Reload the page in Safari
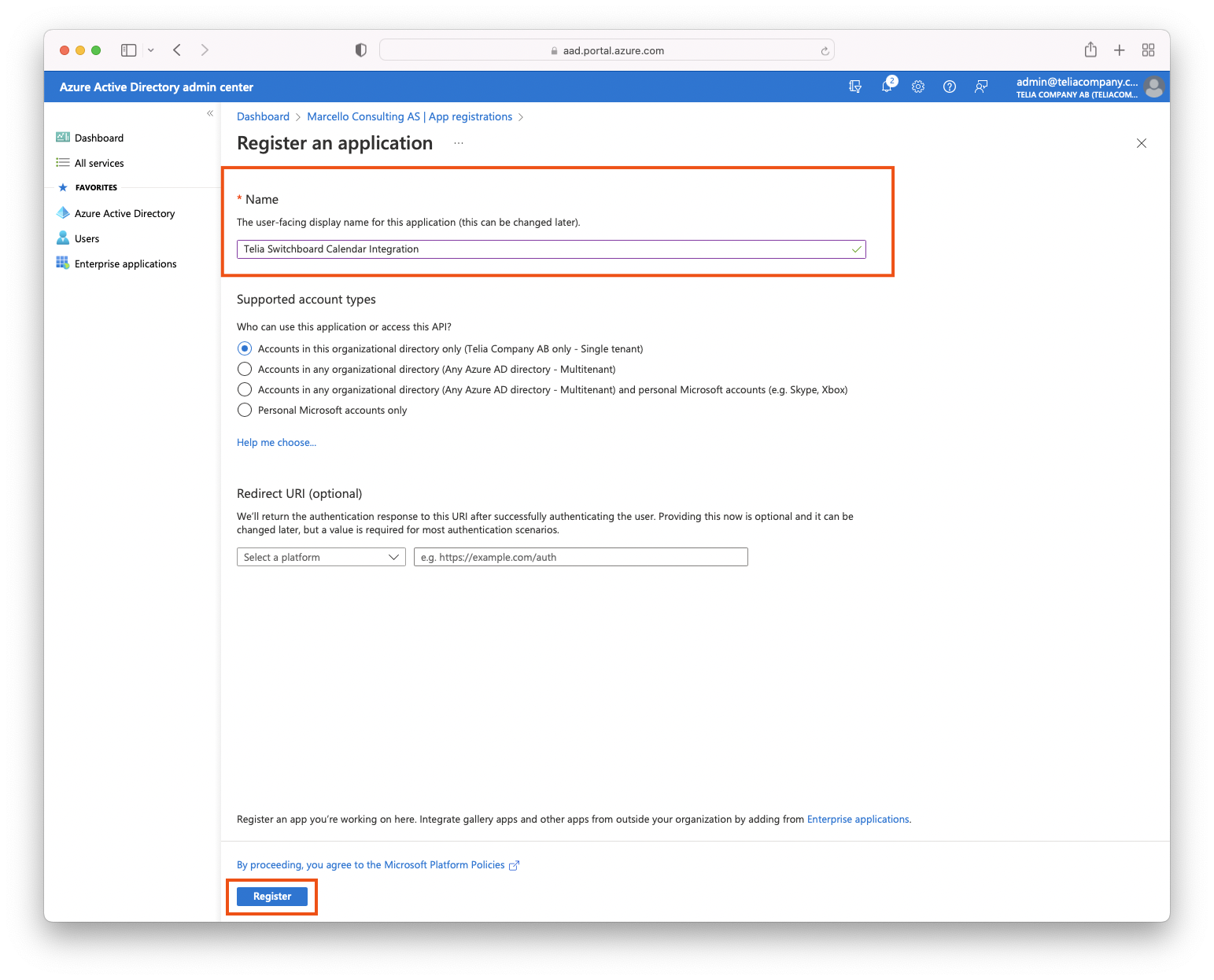This screenshot has height=980, width=1214. pos(825,50)
